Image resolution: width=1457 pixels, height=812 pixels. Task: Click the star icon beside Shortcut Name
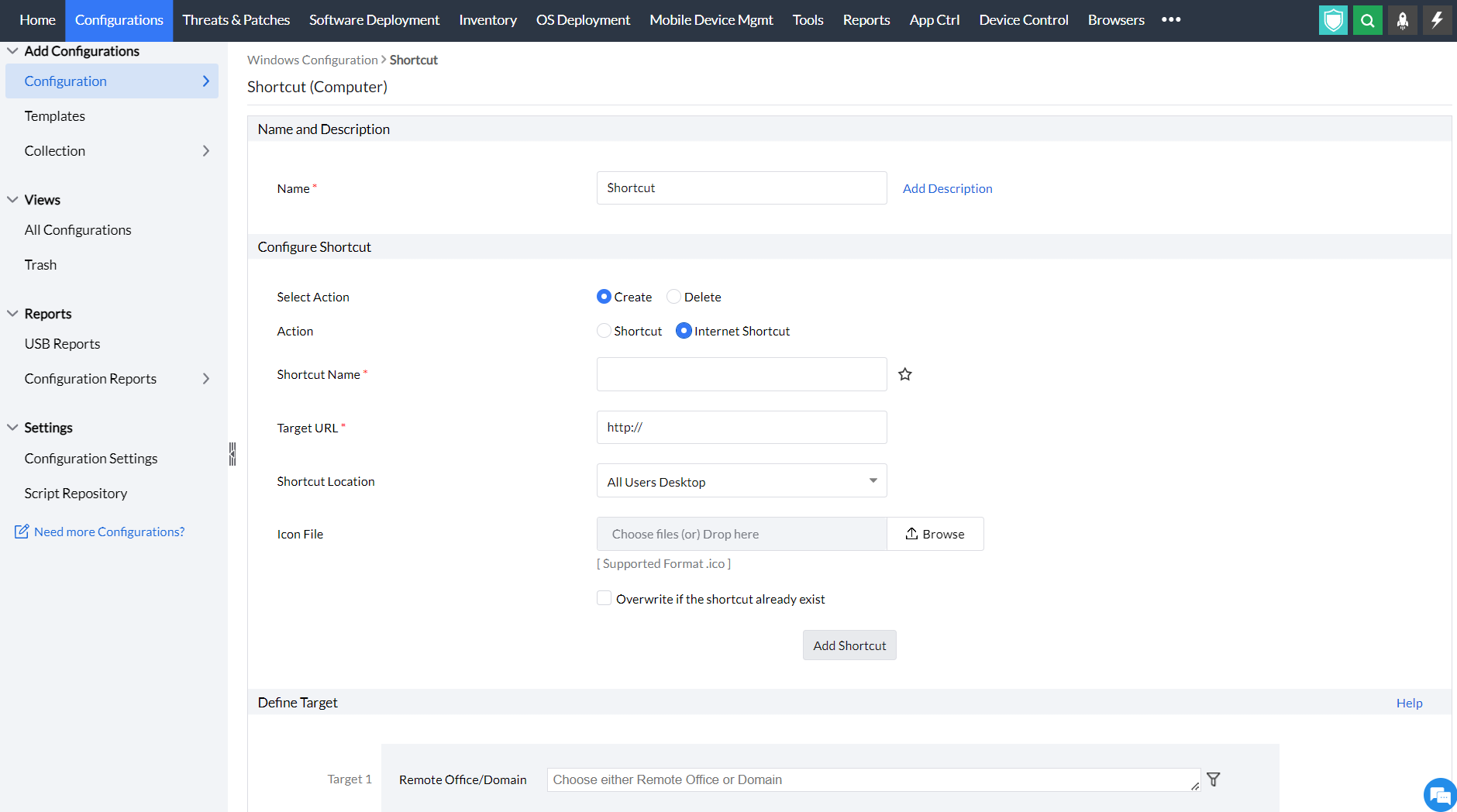(x=905, y=374)
